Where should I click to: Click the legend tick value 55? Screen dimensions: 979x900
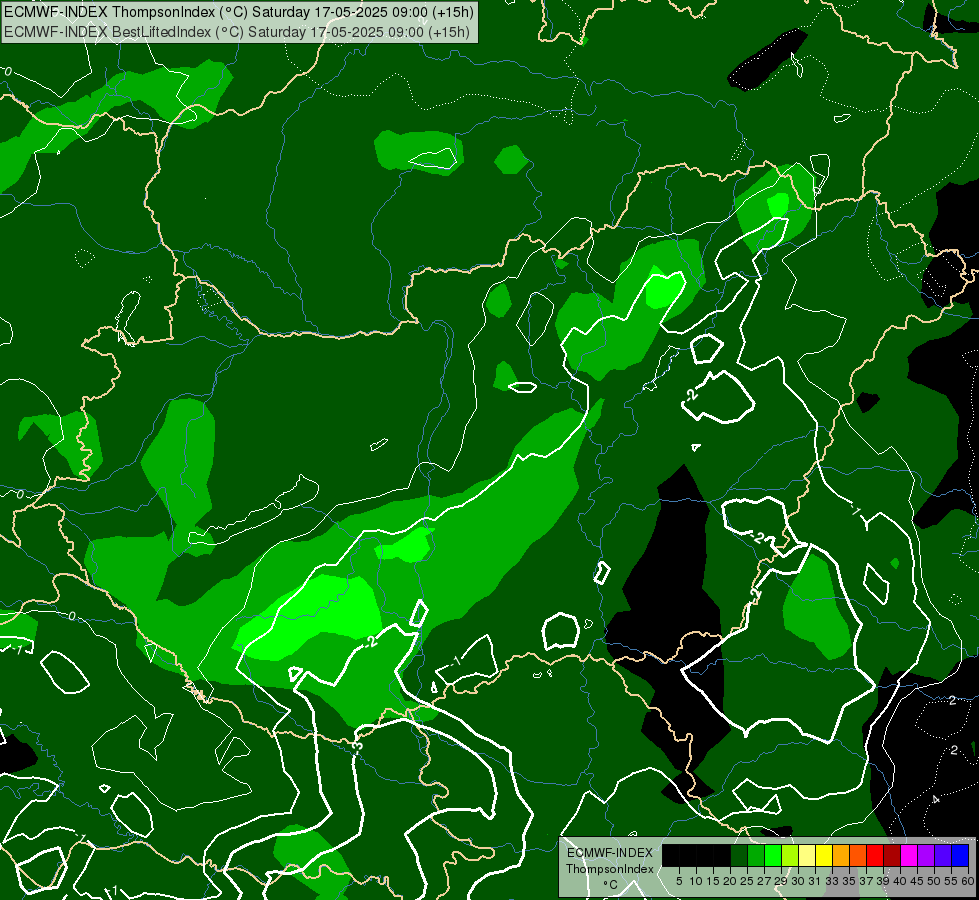(950, 881)
